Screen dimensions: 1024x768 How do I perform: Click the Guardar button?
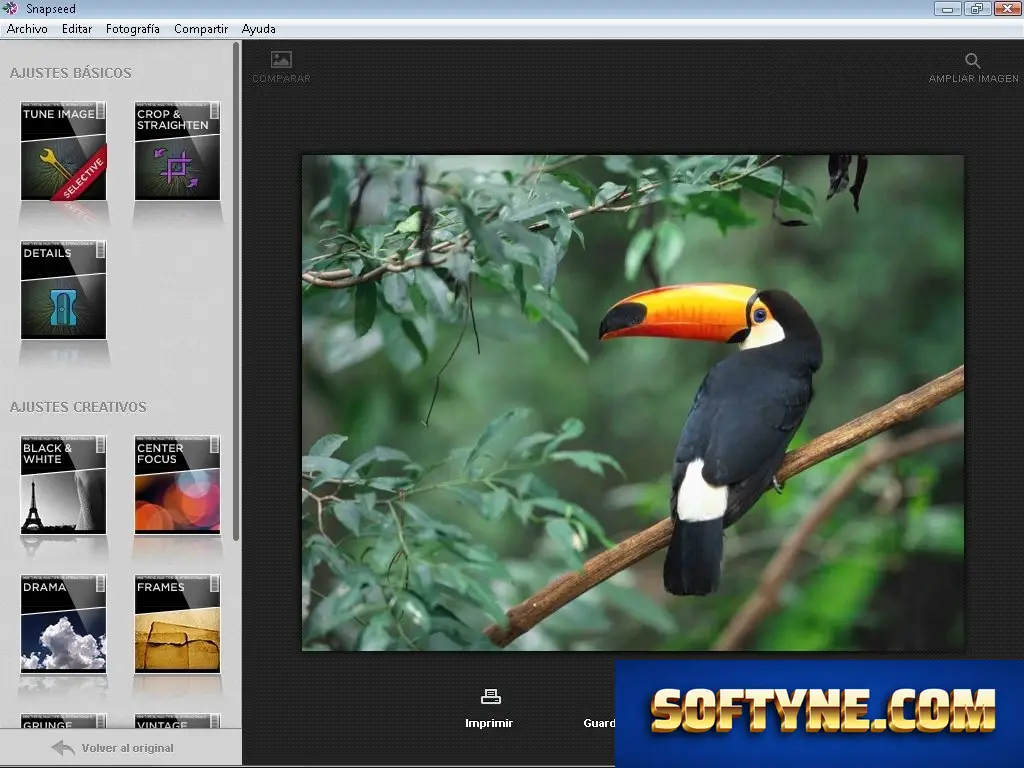click(599, 723)
